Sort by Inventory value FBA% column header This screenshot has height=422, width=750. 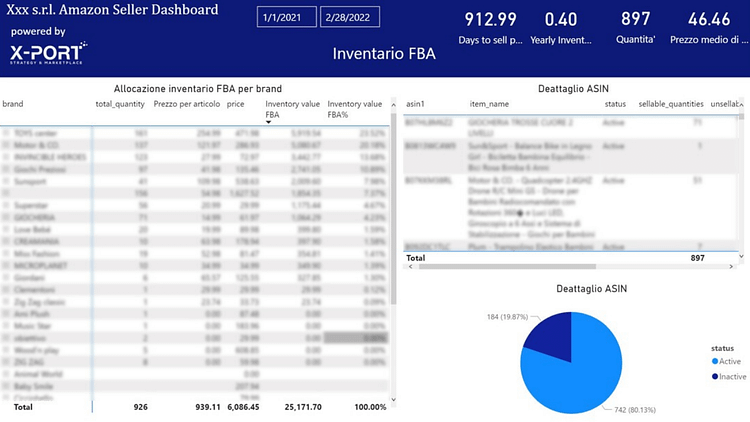click(x=354, y=109)
